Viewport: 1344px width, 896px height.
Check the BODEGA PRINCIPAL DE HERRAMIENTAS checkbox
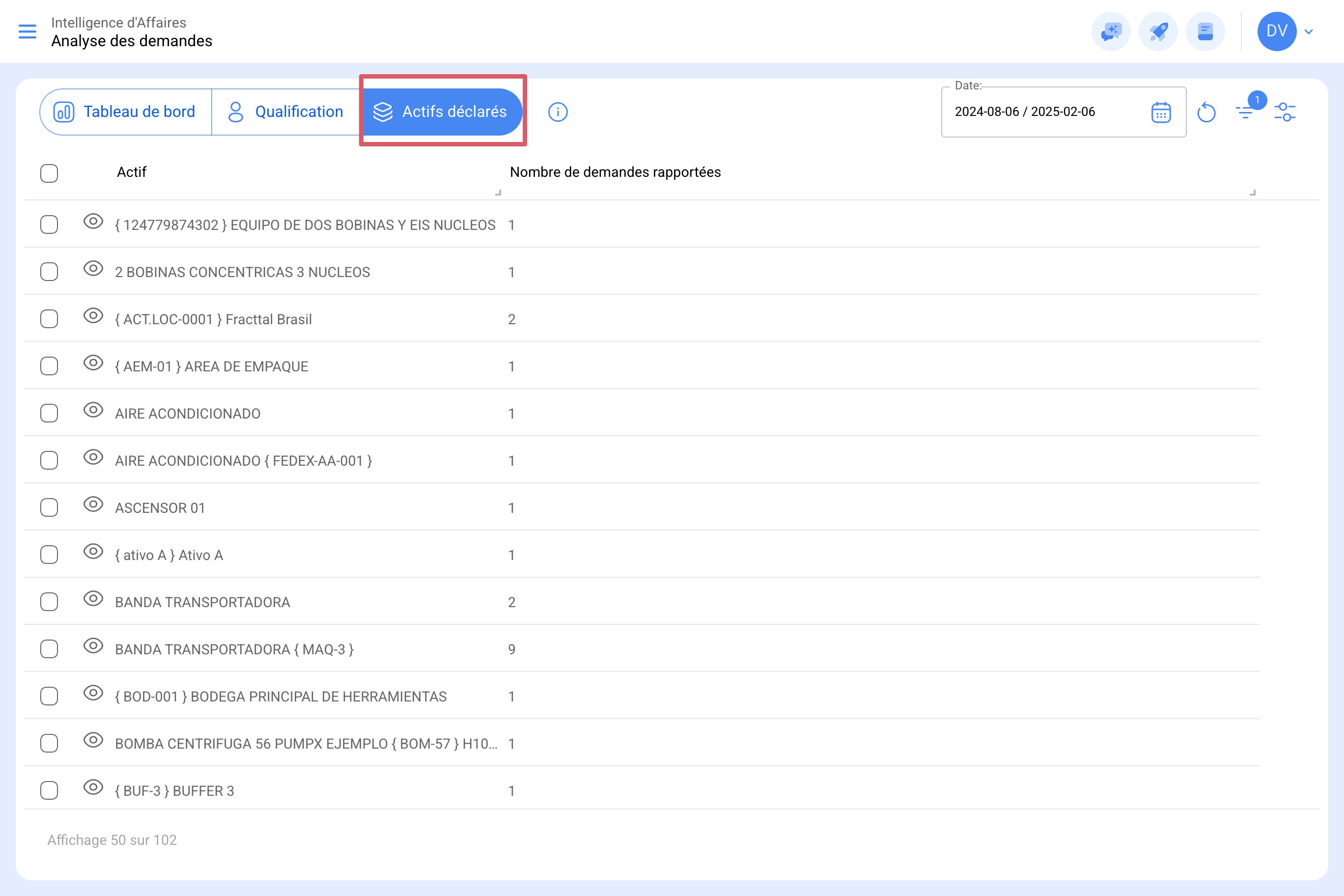pyautogui.click(x=49, y=696)
